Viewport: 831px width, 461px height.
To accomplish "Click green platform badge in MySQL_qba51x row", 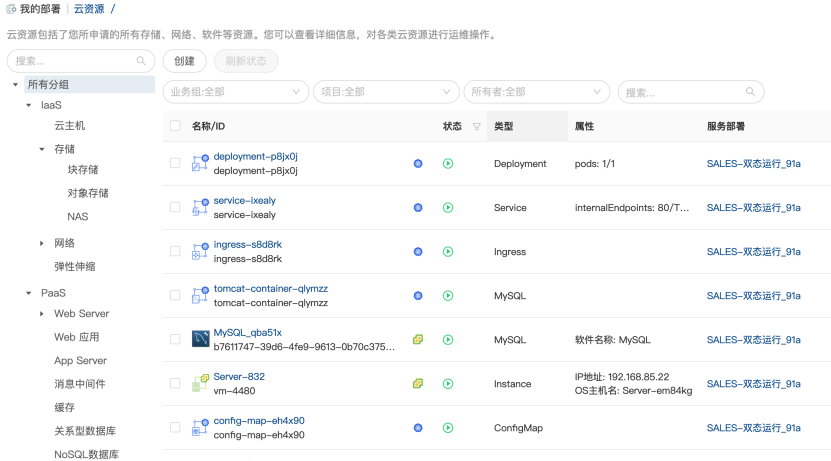I will [418, 340].
